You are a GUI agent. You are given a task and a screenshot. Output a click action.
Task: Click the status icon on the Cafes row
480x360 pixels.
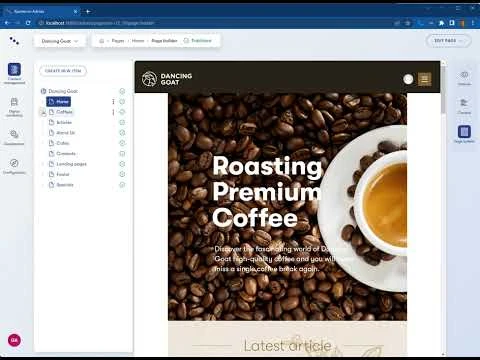tap(122, 143)
